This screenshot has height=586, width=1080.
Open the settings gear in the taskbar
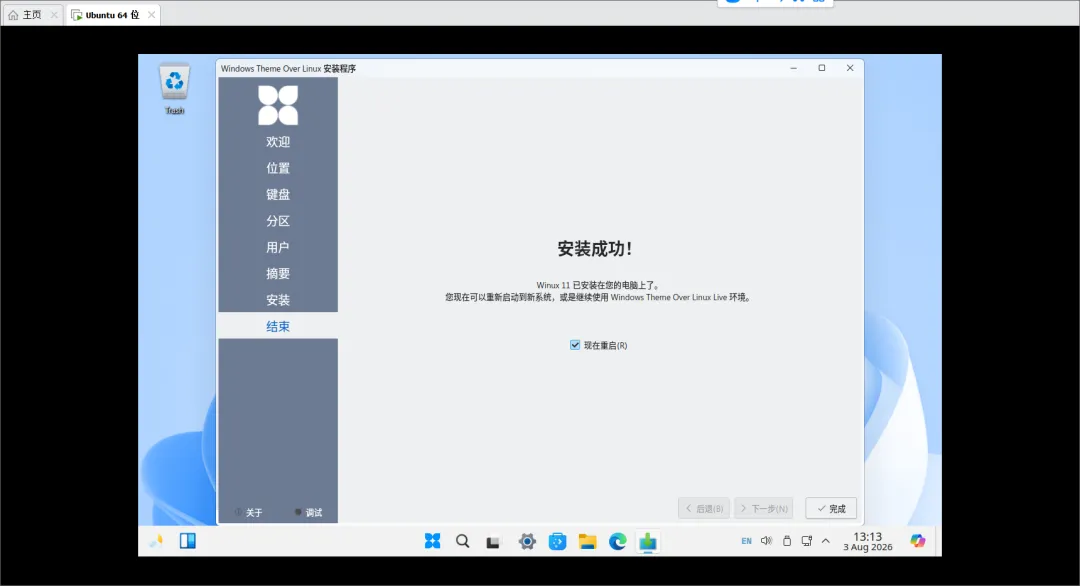tap(528, 541)
